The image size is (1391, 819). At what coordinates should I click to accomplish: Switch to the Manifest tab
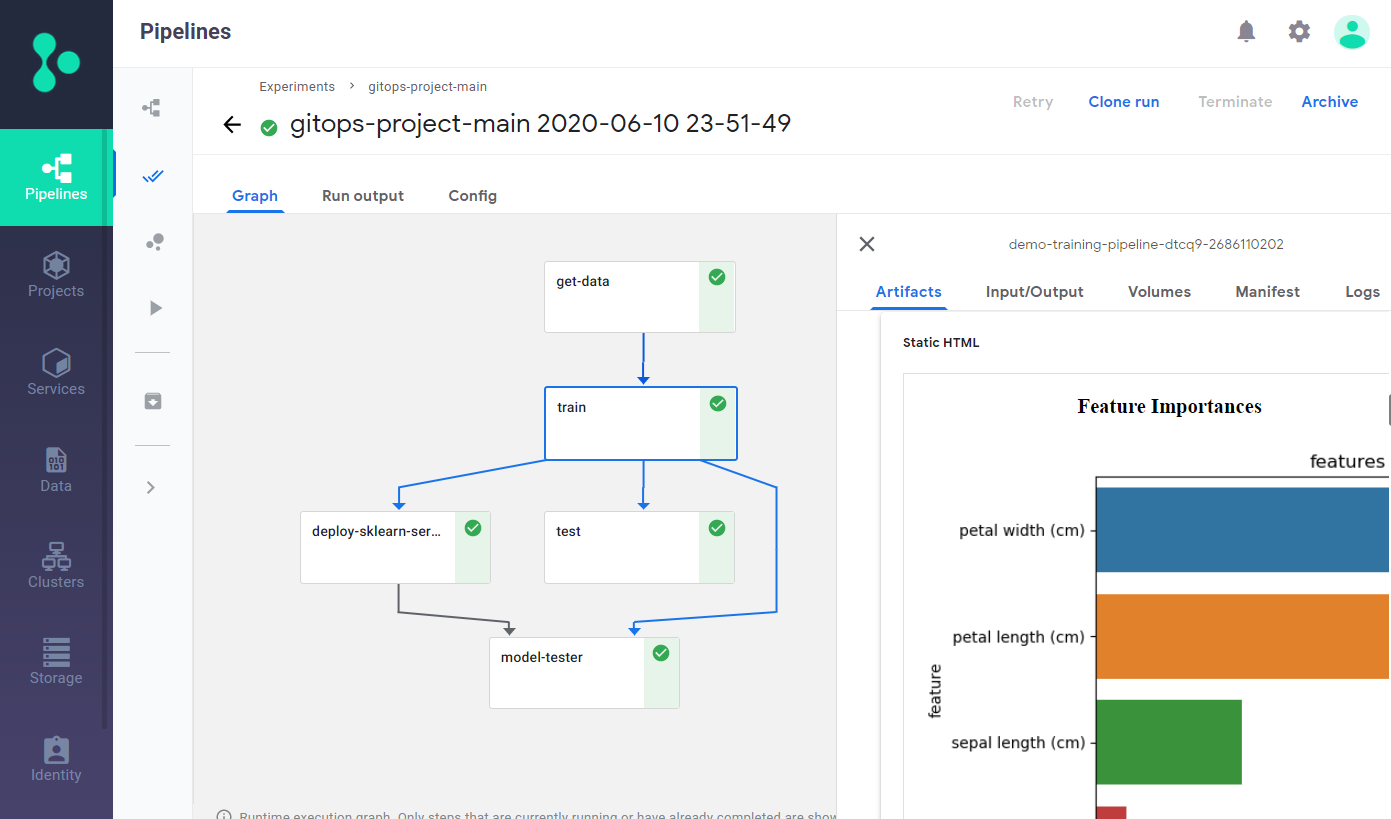(x=1268, y=292)
